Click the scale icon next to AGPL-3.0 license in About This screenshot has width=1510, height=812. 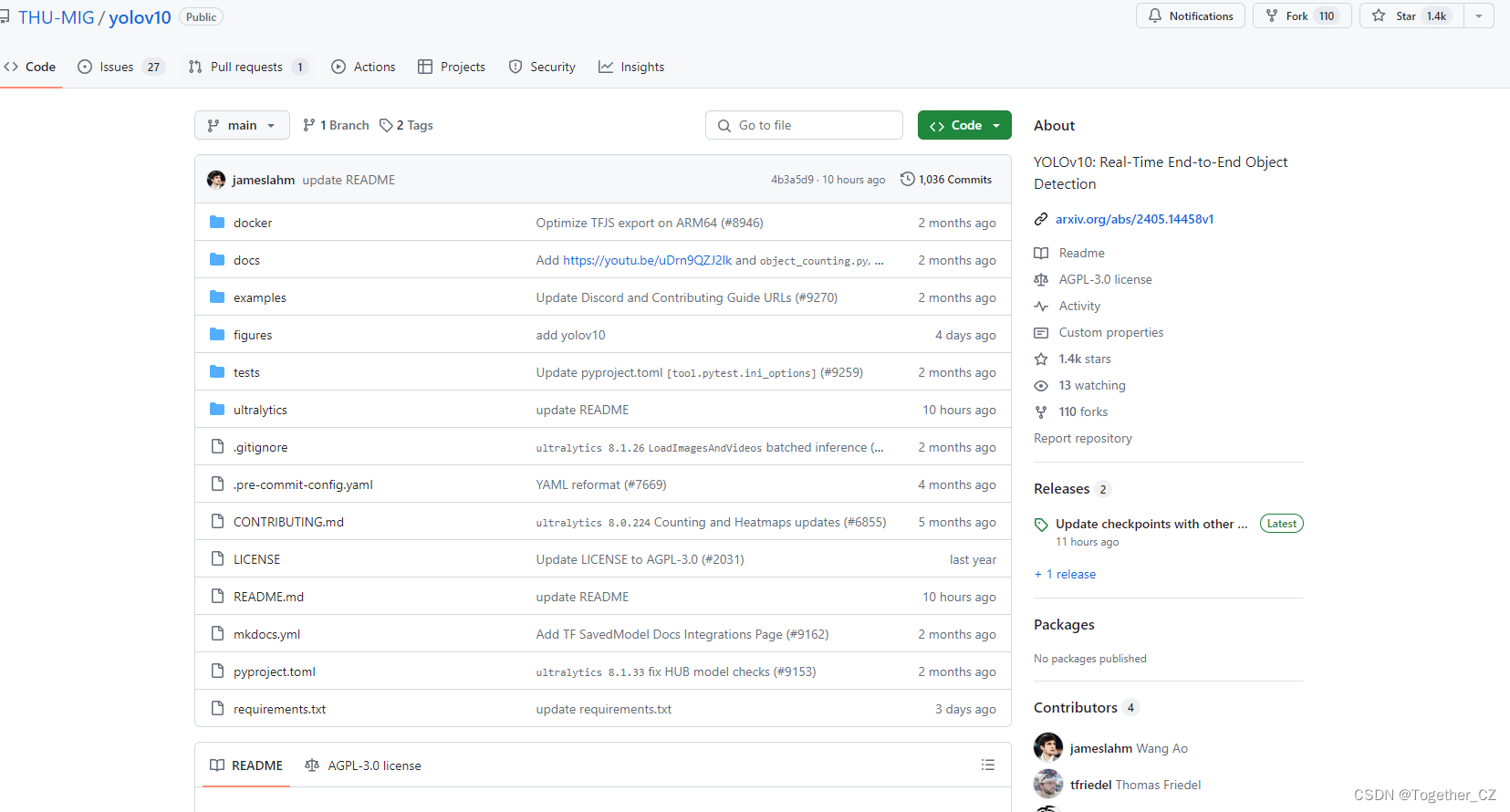(1041, 279)
